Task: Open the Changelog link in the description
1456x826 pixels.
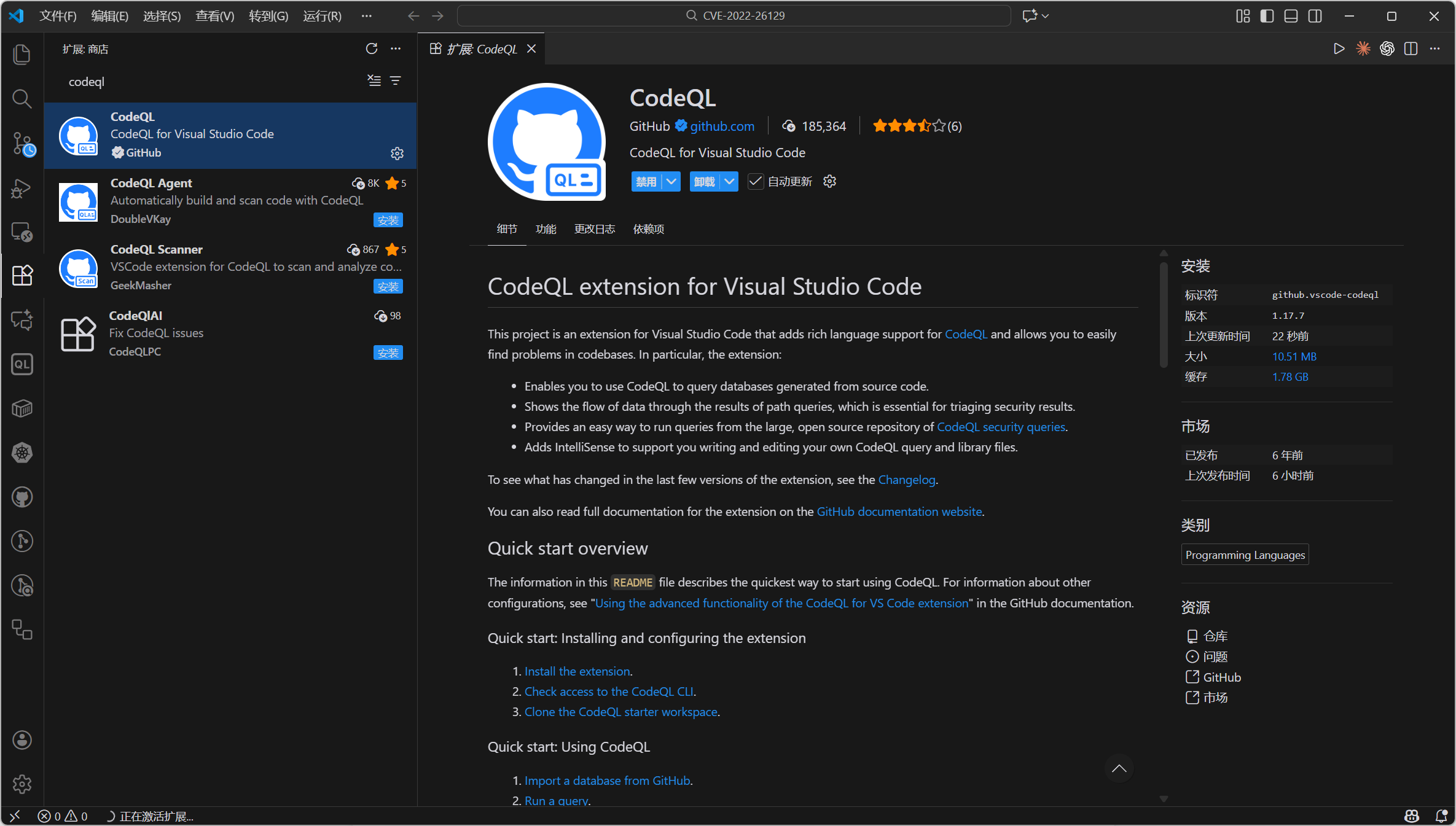Action: click(906, 480)
